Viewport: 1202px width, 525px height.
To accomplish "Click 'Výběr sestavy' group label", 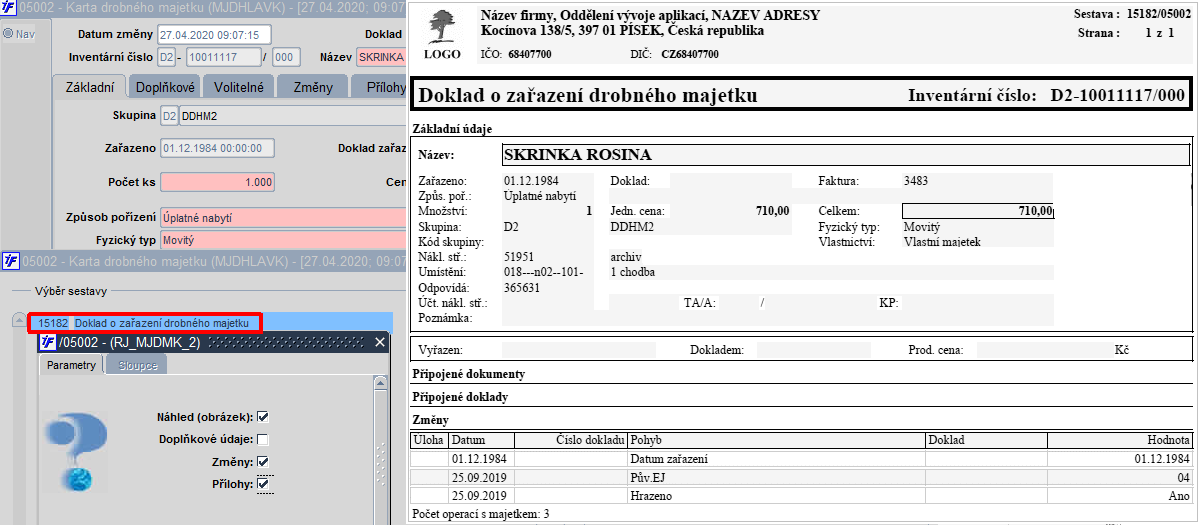I will click(71, 291).
